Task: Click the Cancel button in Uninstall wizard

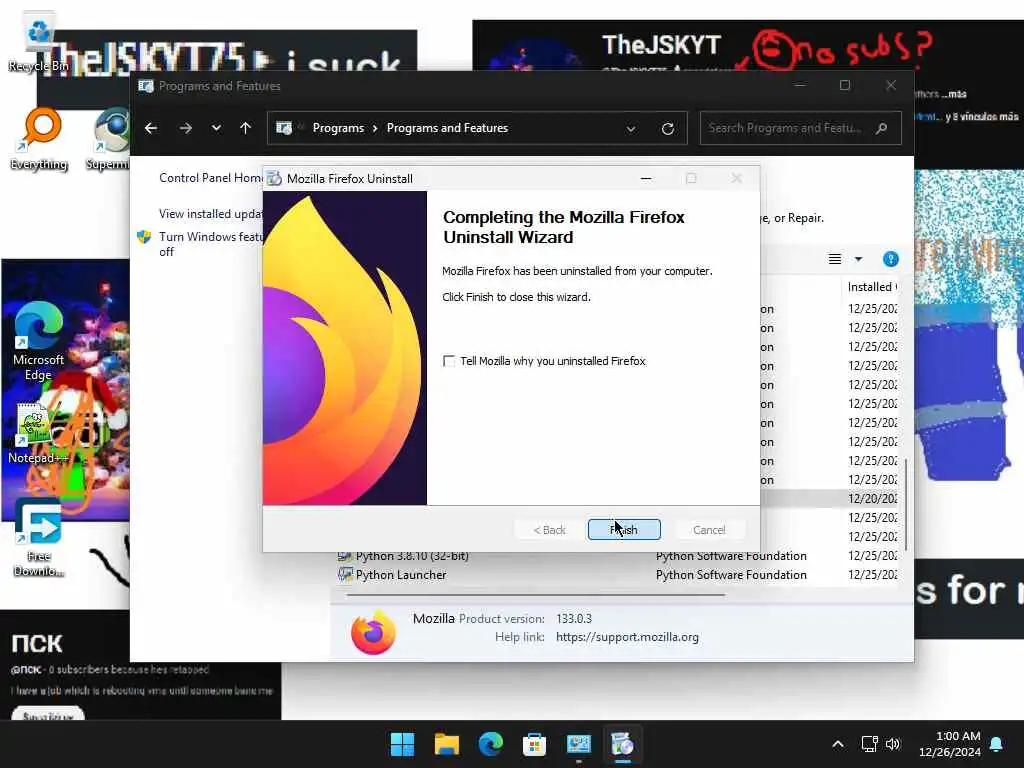Action: [x=709, y=530]
